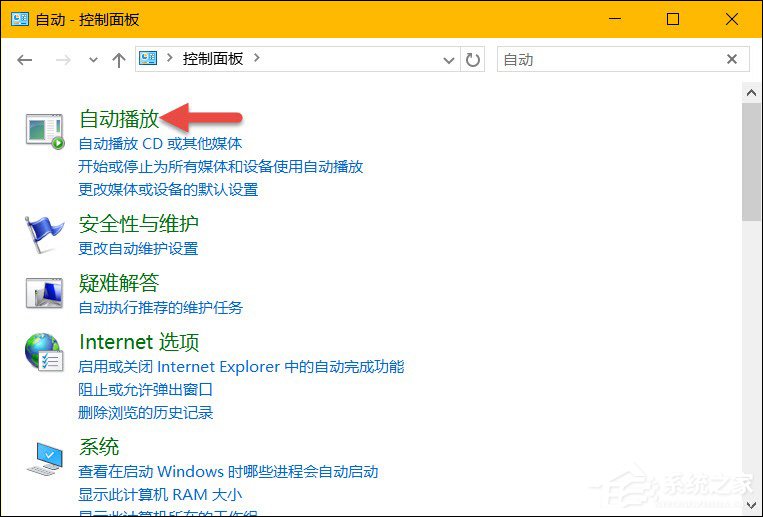Image resolution: width=763 pixels, height=517 pixels.
Task: Open 自动执行推荐的维护任务
Action: pyautogui.click(x=161, y=307)
